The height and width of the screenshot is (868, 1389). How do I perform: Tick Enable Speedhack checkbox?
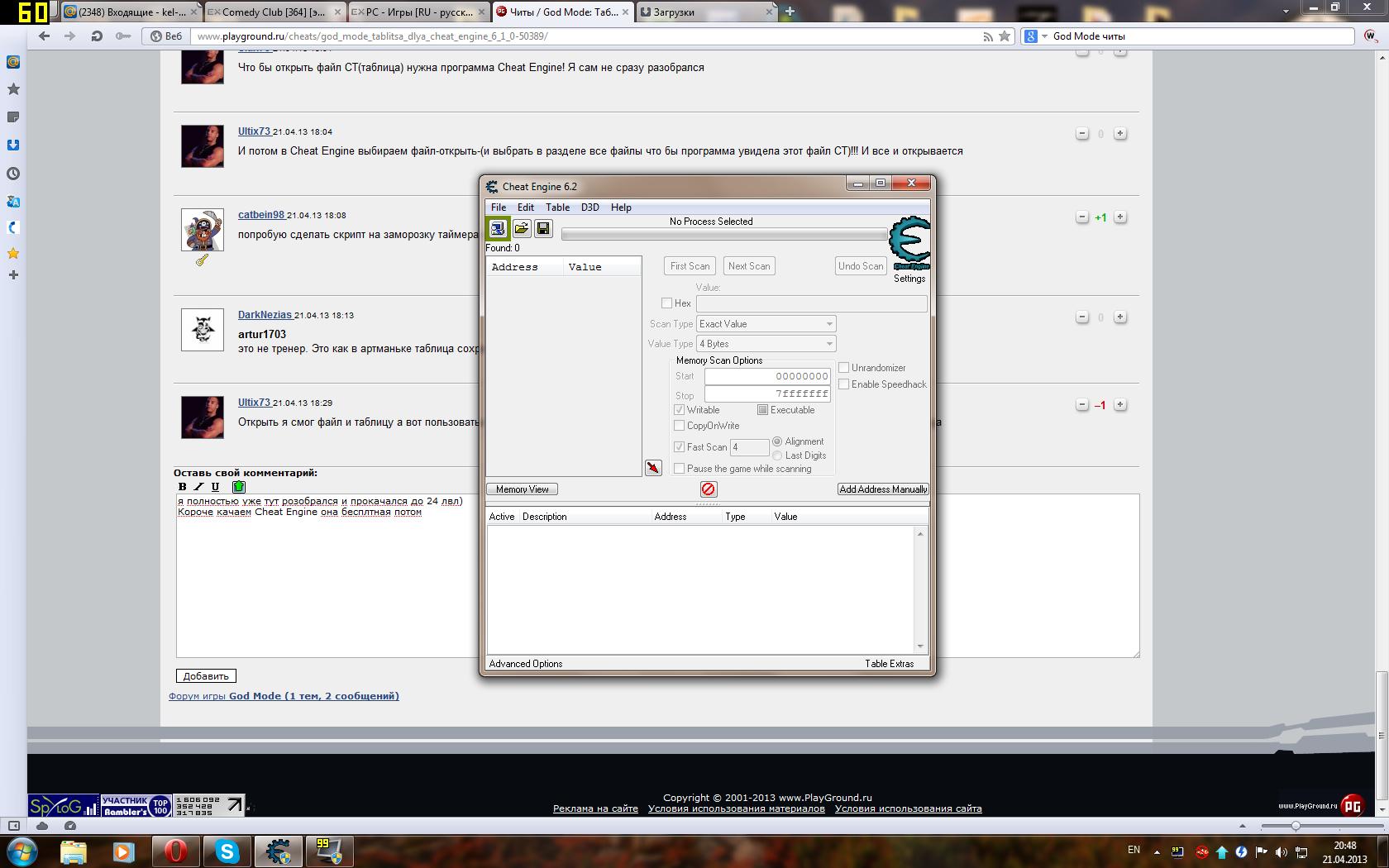[843, 384]
